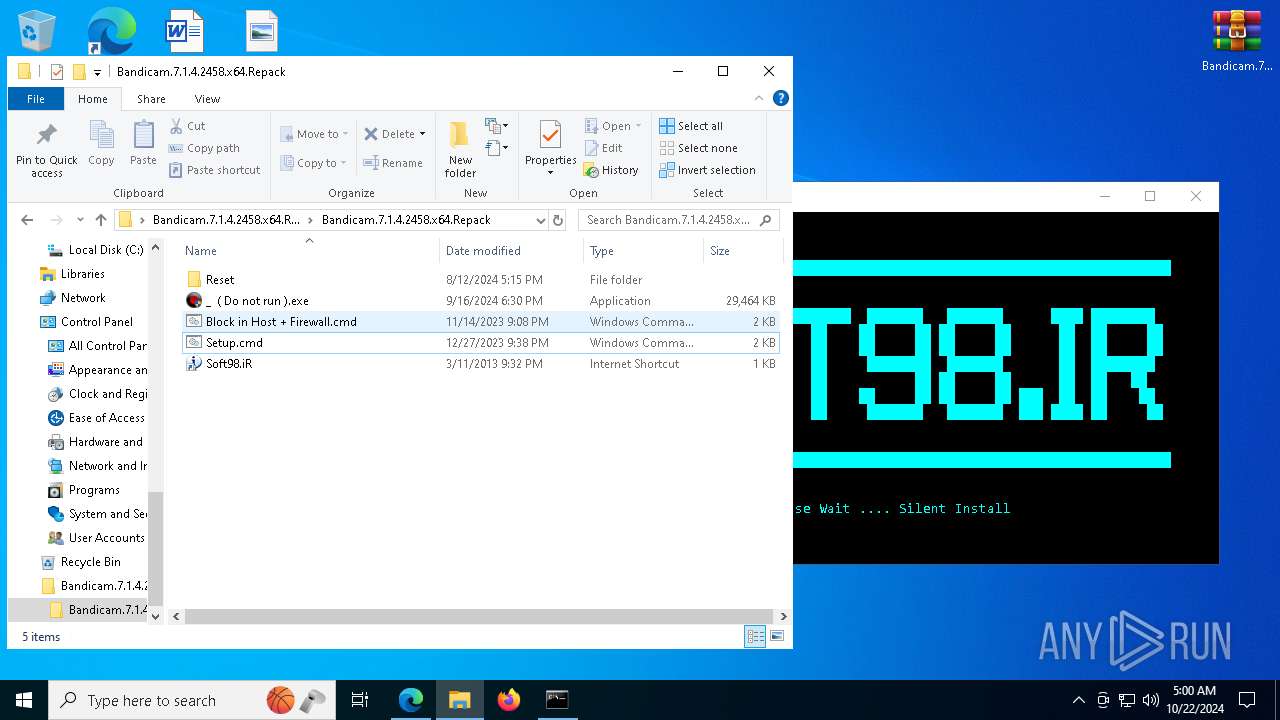Viewport: 1280px width, 720px height.
Task: Open Customize Quick Access Toolbar dropdown
Action: tap(98, 72)
